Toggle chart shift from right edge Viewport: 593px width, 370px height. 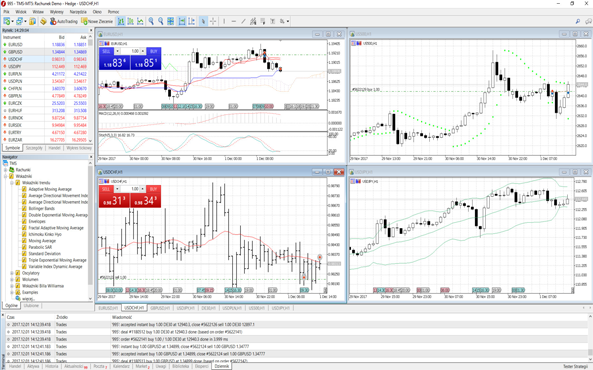point(192,21)
